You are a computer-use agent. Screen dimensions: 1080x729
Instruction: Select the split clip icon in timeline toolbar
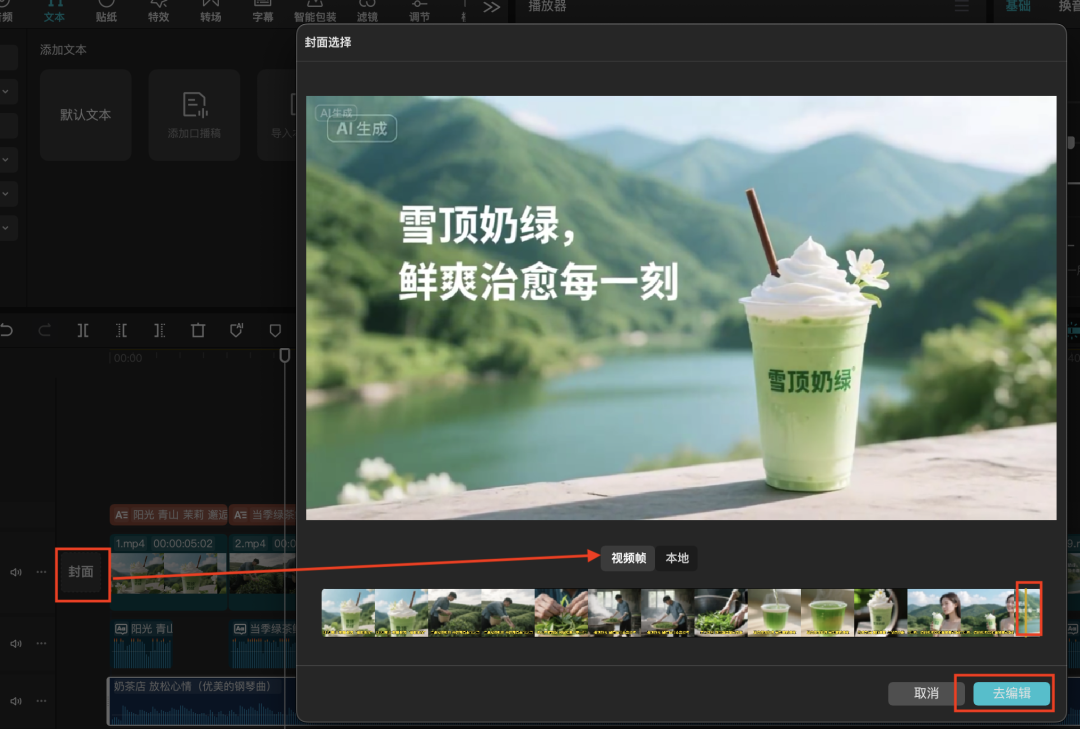coord(82,330)
